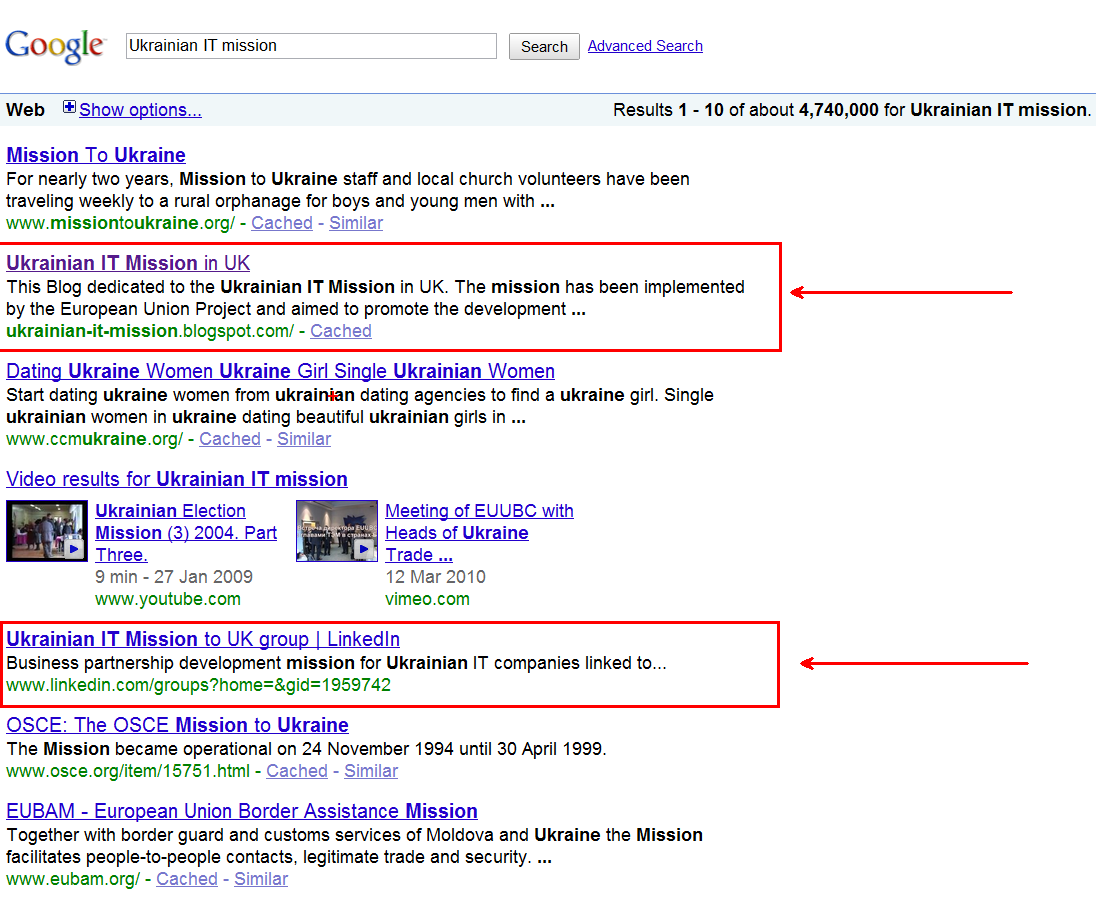The width and height of the screenshot is (1096, 902).
Task: Click the vimeo.com source text
Action: coord(427,599)
